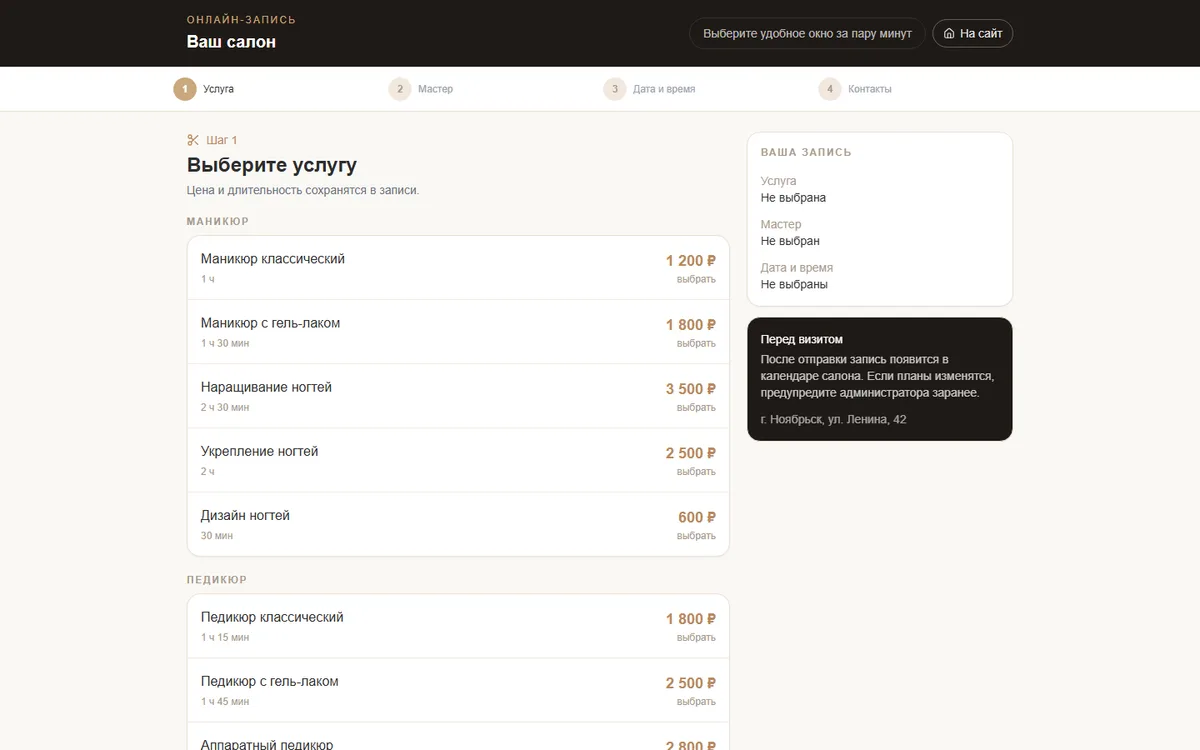This screenshot has height=750, width=1200.
Task: Choose Маникюр с гель-лаком service
Action: coord(458,332)
